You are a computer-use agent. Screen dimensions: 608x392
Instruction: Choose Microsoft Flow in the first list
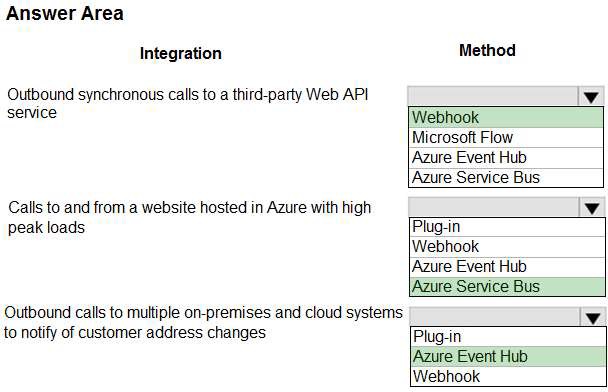tap(506, 138)
